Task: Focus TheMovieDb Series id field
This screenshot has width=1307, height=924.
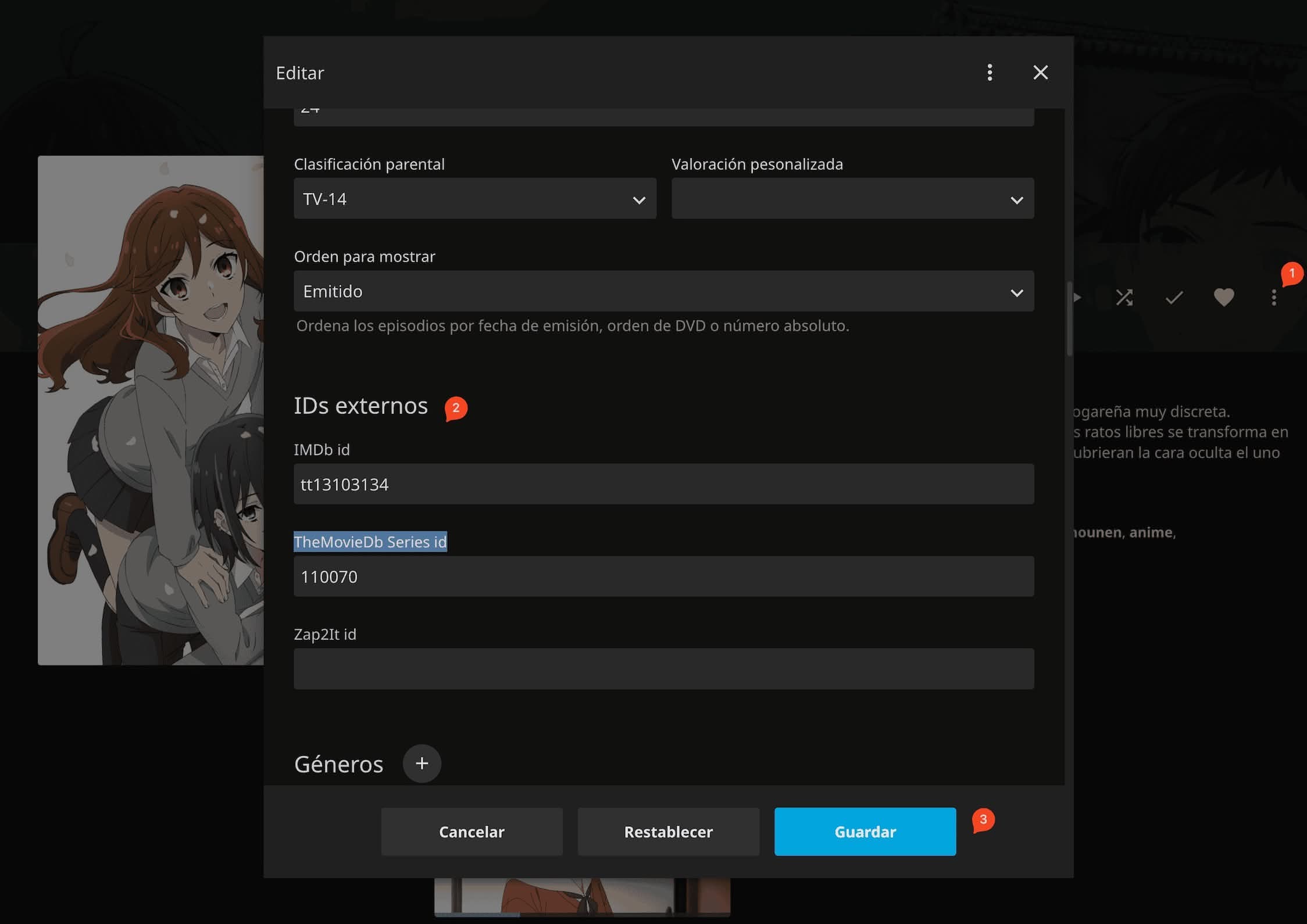Action: click(663, 576)
